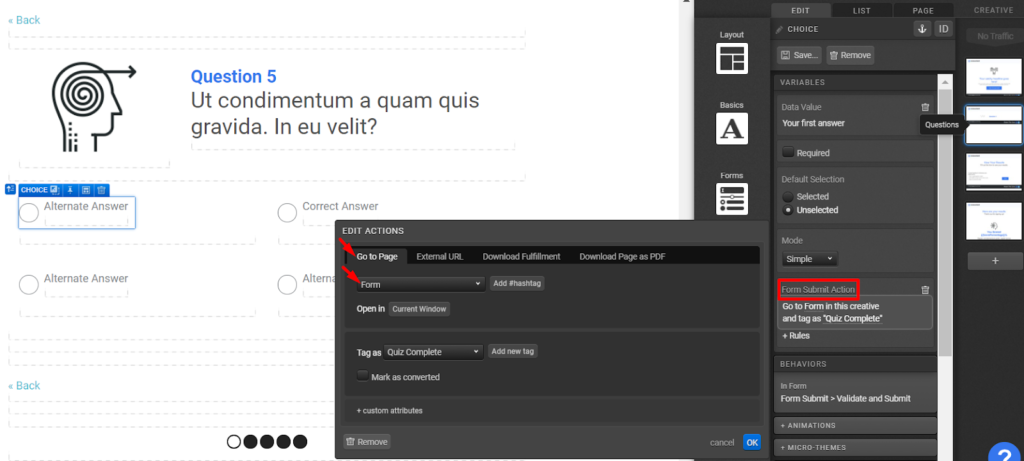Viewport: 1024px width, 461px height.
Task: Click the pin icon on Choice toolbar
Action: click(x=71, y=189)
